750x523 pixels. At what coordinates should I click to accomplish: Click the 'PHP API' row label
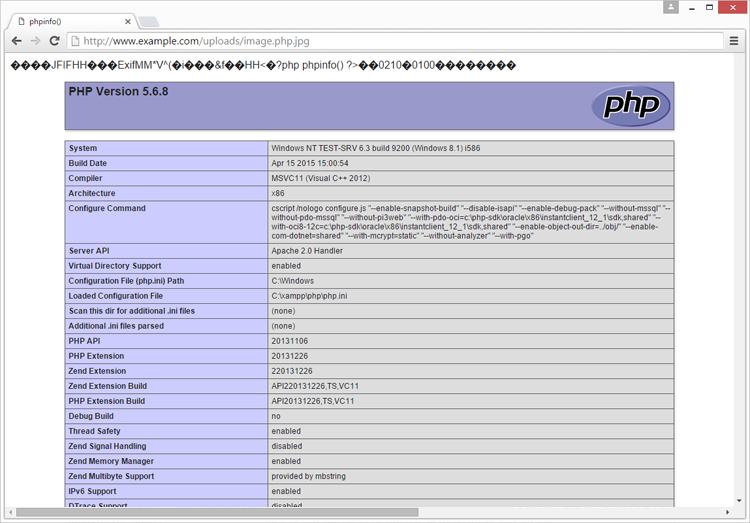pyautogui.click(x=84, y=341)
